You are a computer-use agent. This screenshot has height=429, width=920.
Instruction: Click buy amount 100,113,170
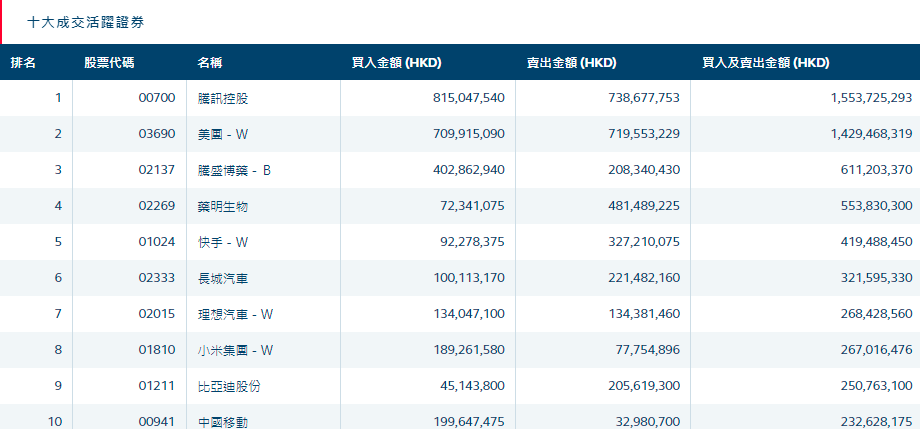(469, 278)
